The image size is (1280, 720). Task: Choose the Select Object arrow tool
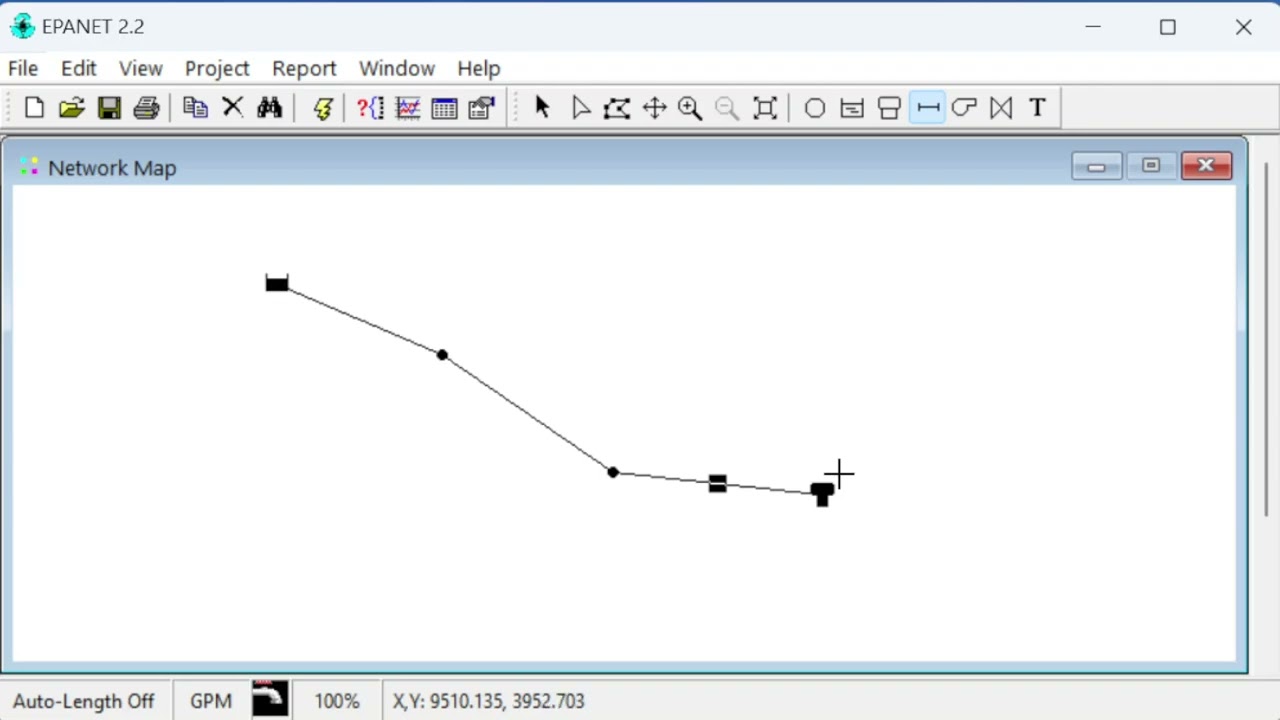point(542,108)
